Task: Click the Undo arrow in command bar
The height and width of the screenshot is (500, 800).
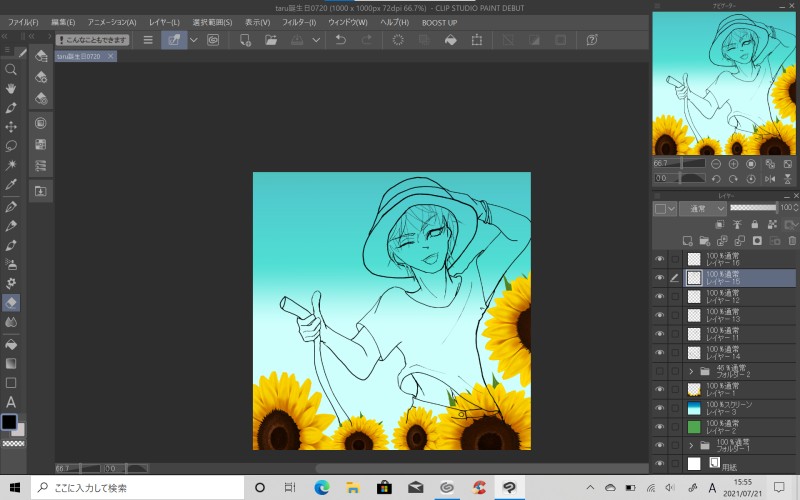Action: [341, 40]
